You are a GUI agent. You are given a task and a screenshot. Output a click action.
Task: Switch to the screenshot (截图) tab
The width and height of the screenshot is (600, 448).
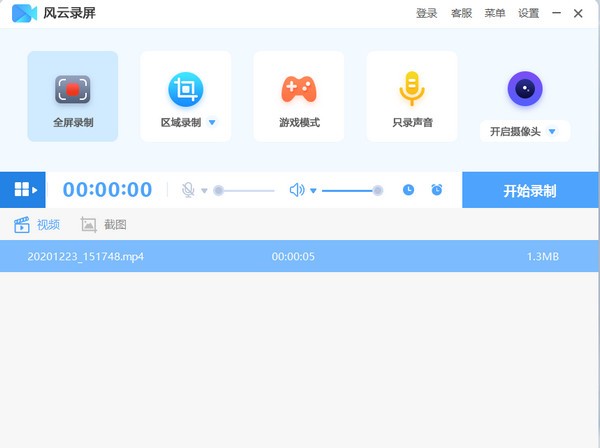(x=104, y=224)
